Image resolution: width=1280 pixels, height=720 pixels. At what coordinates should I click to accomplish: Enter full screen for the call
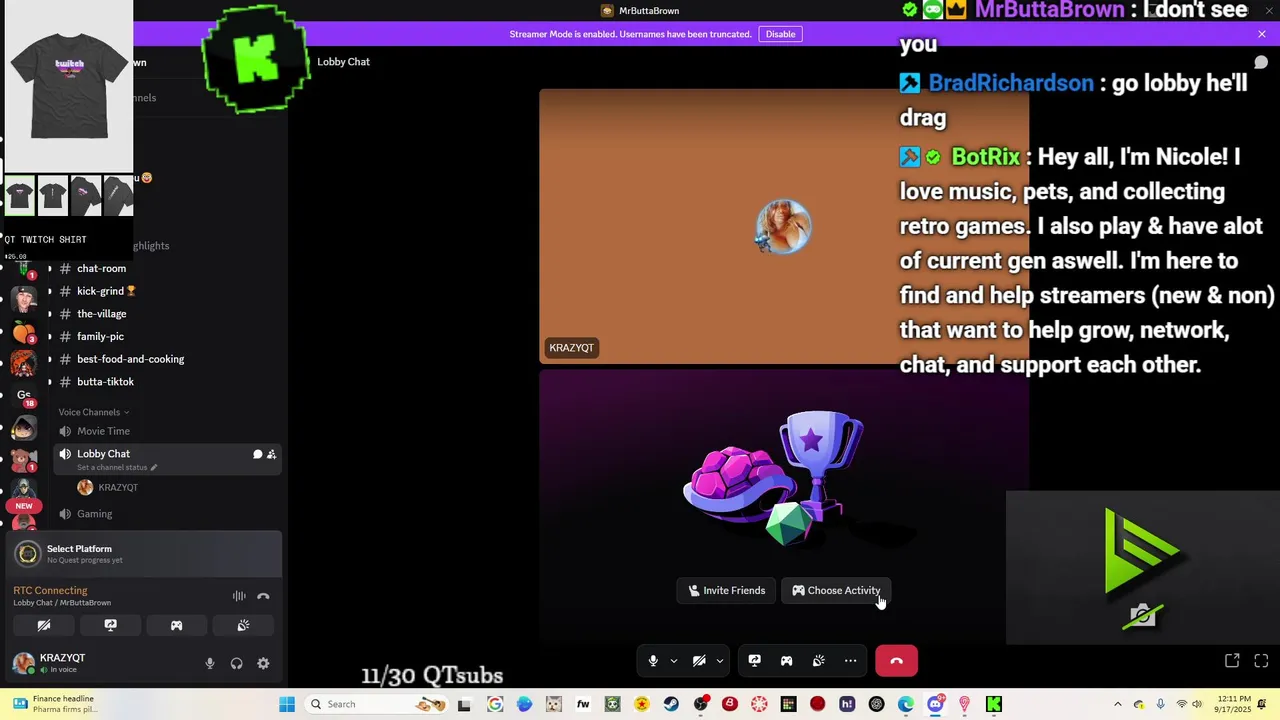[1261, 661]
